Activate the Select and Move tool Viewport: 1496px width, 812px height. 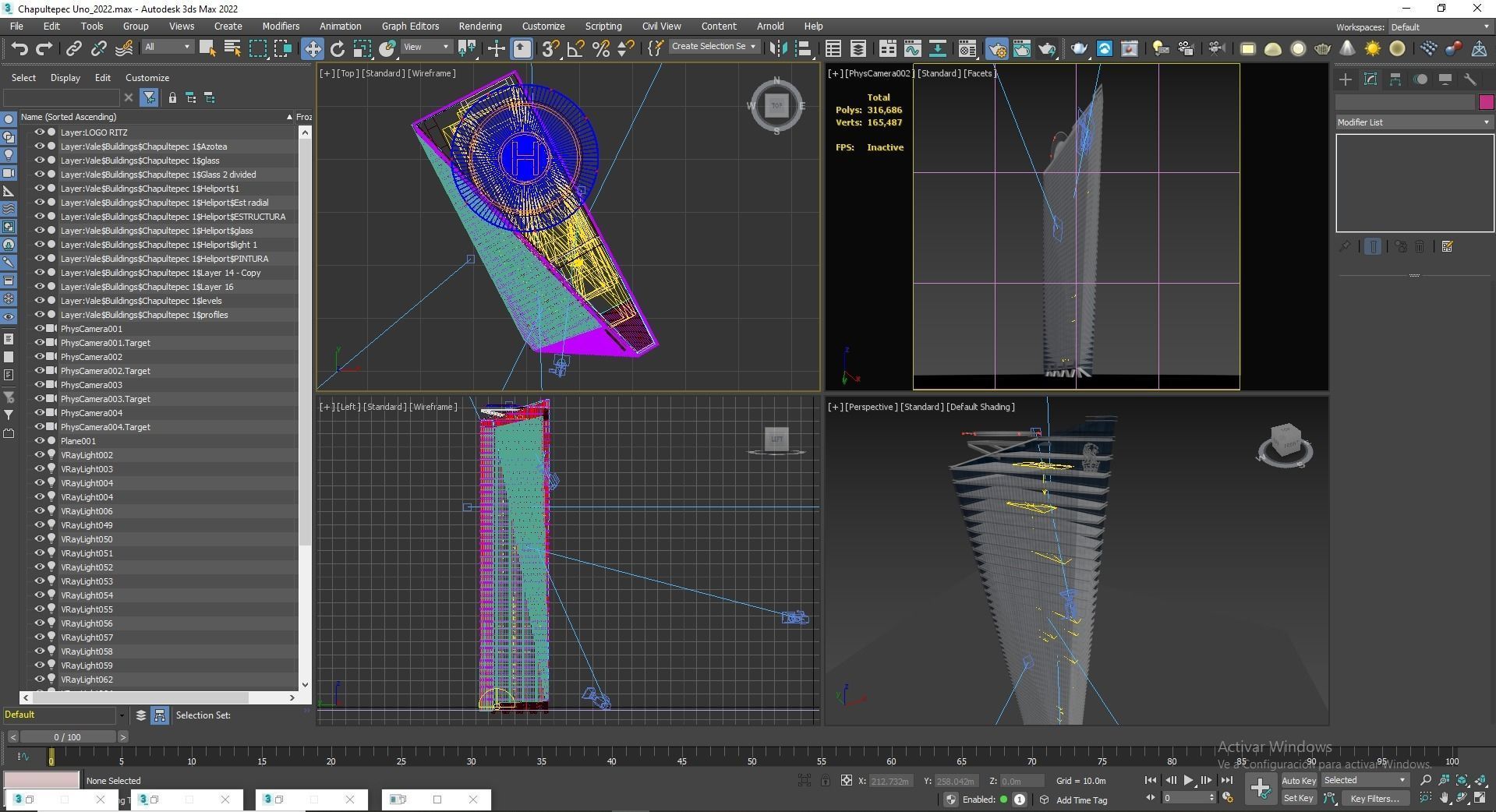(312, 48)
